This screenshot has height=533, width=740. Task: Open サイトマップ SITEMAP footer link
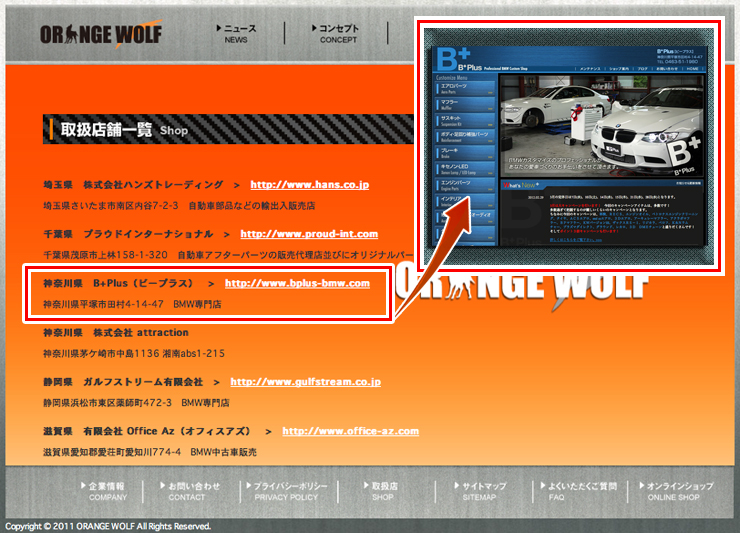coord(480,491)
